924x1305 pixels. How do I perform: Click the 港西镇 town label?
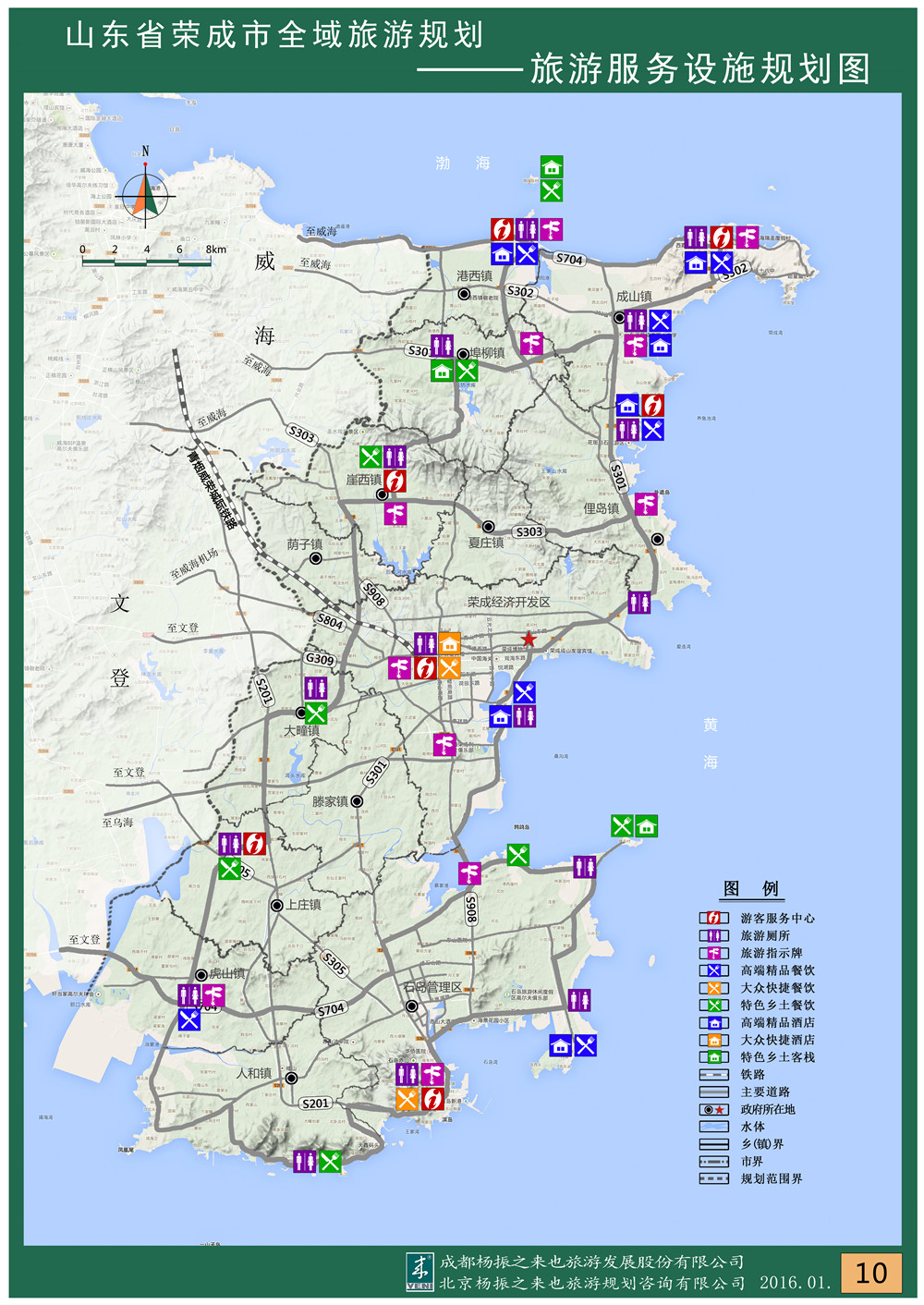[x=474, y=275]
